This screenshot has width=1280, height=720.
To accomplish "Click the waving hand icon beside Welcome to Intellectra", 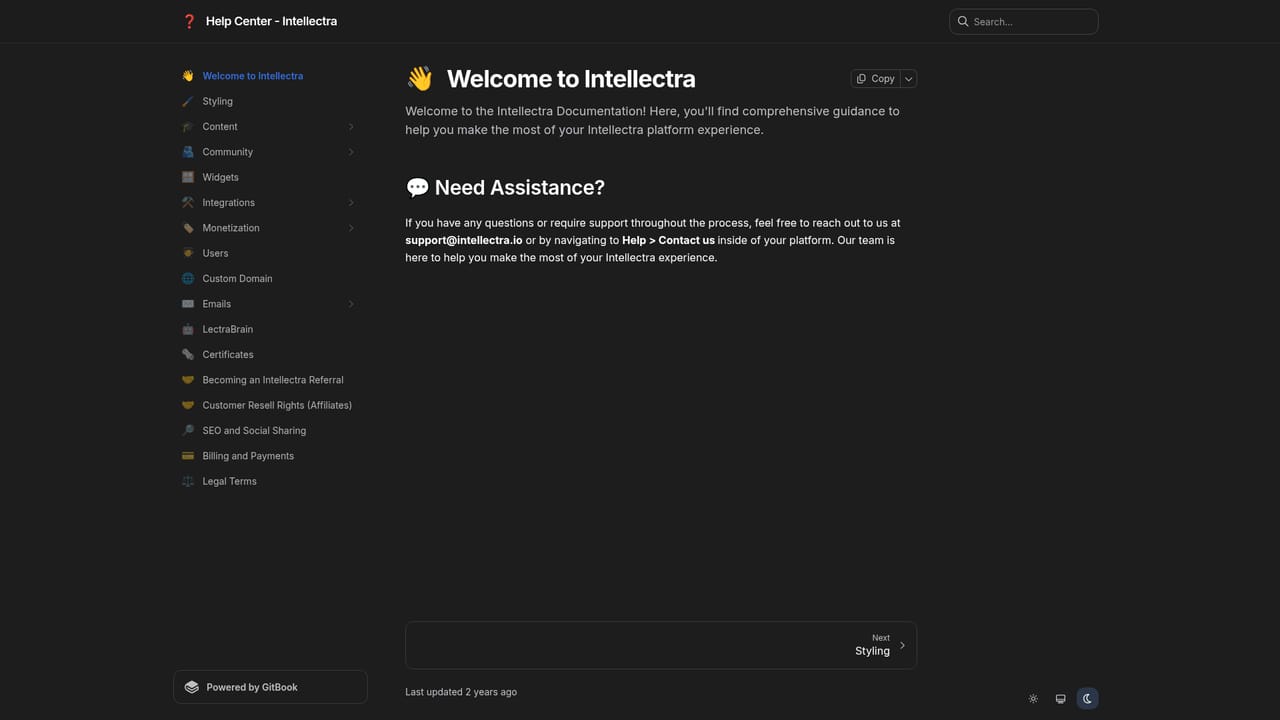I will point(188,76).
